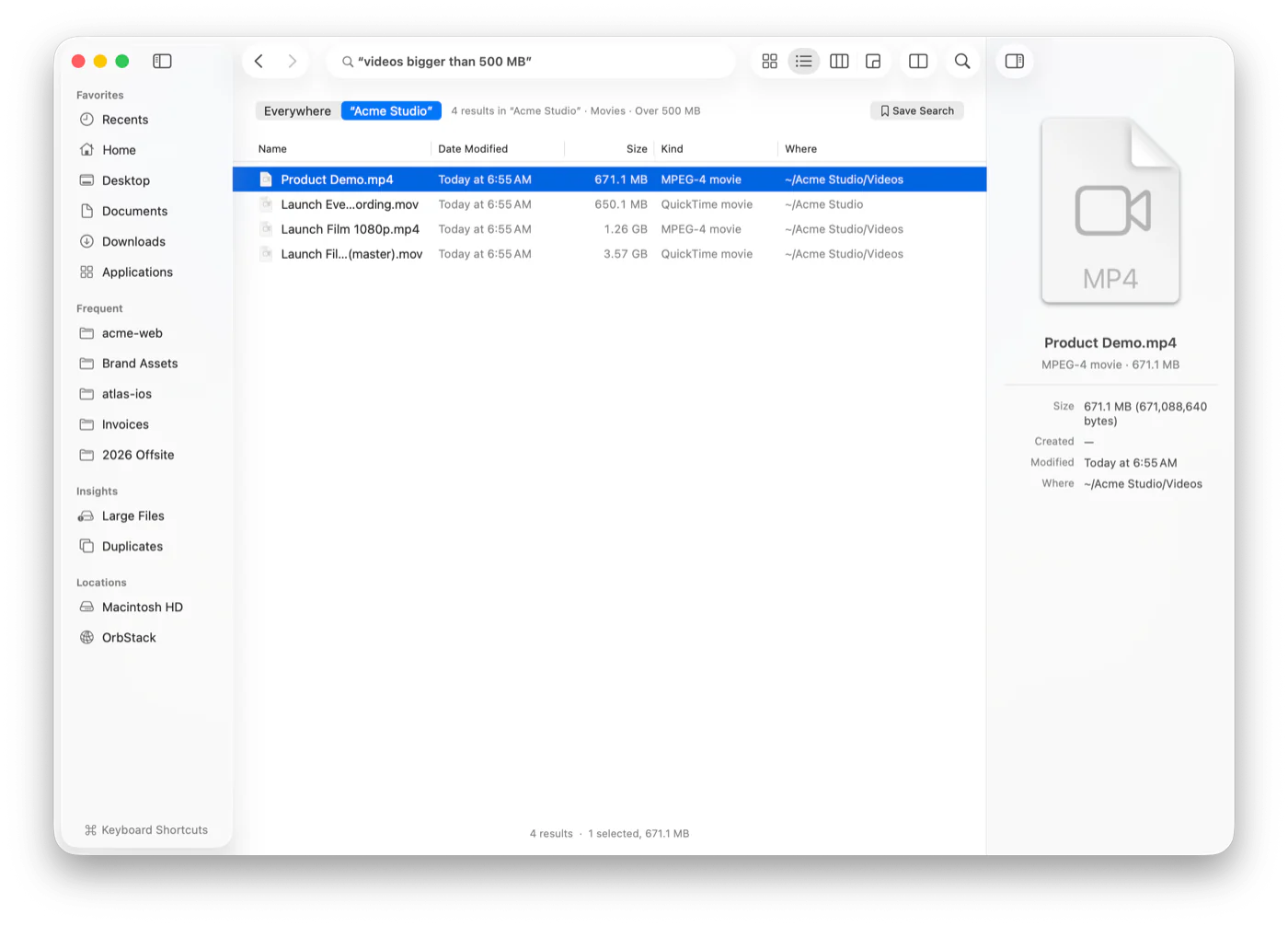Screen dimensions: 1288x926
Task: Go back with the left chevron
Action: 259,61
